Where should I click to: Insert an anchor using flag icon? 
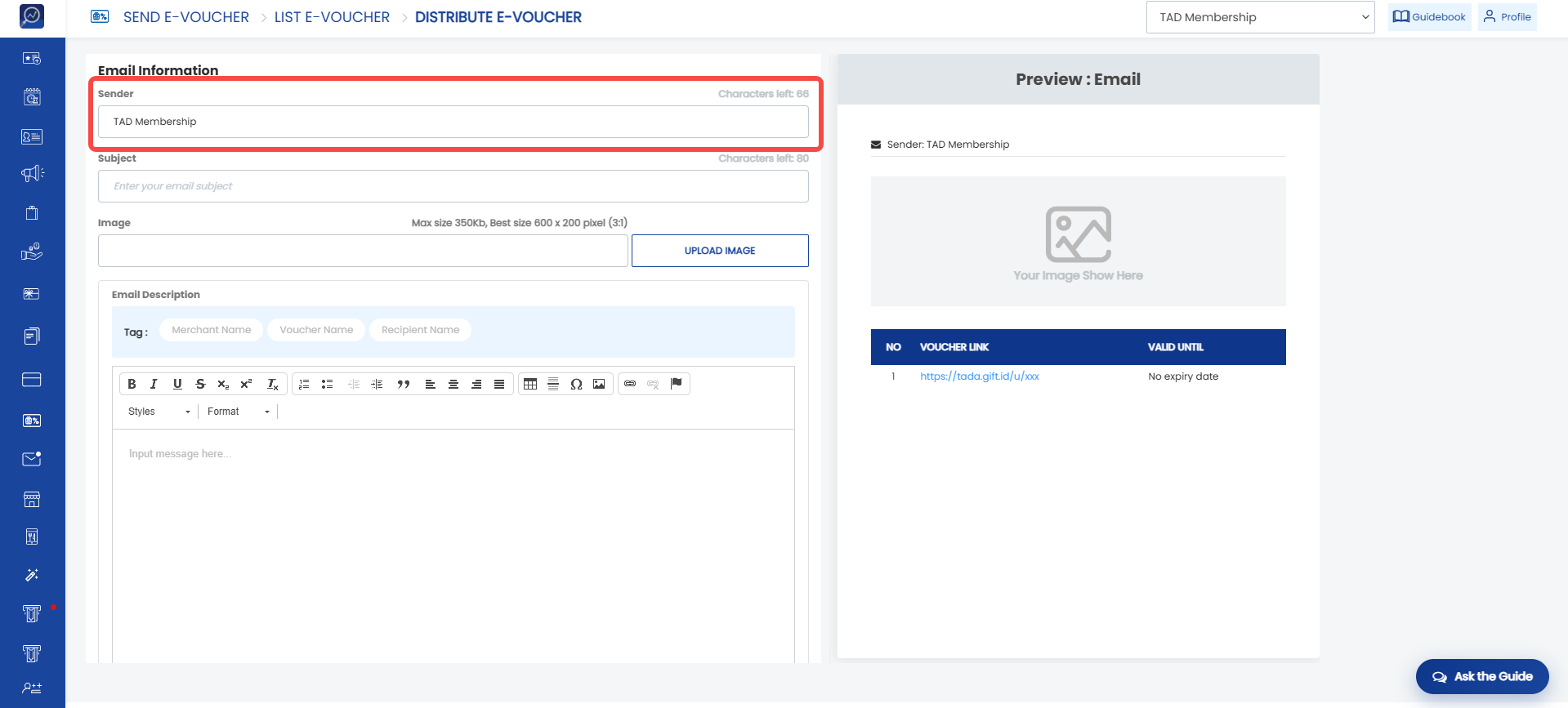click(x=677, y=384)
